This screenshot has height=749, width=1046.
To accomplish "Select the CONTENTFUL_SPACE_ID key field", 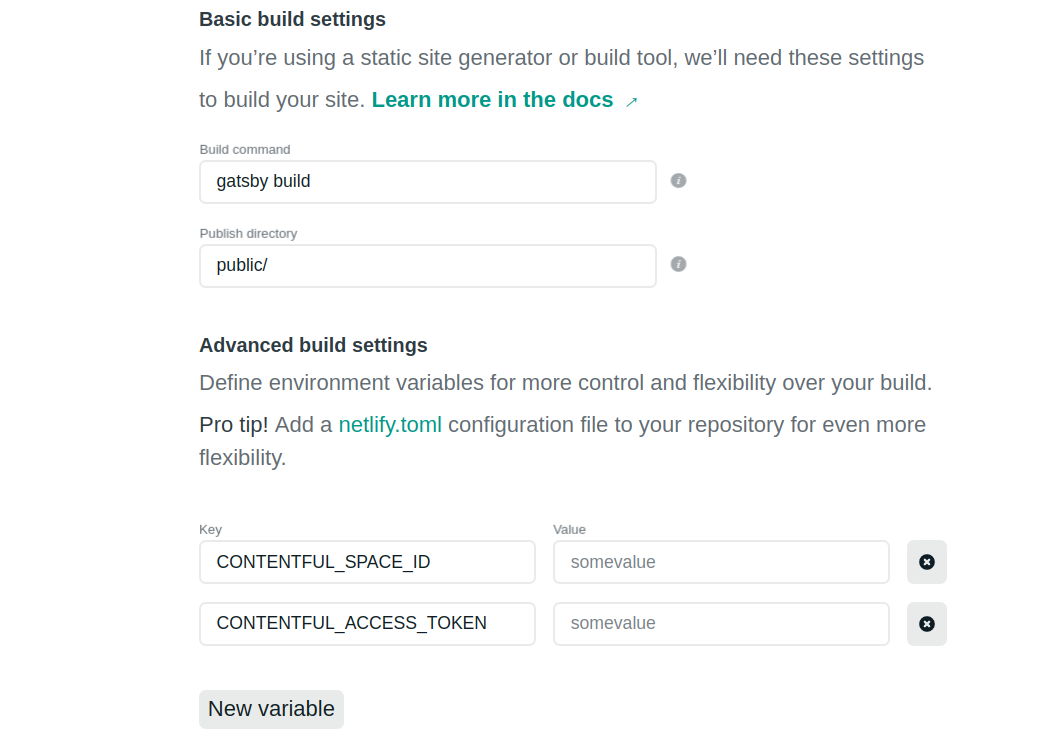I will click(x=367, y=562).
